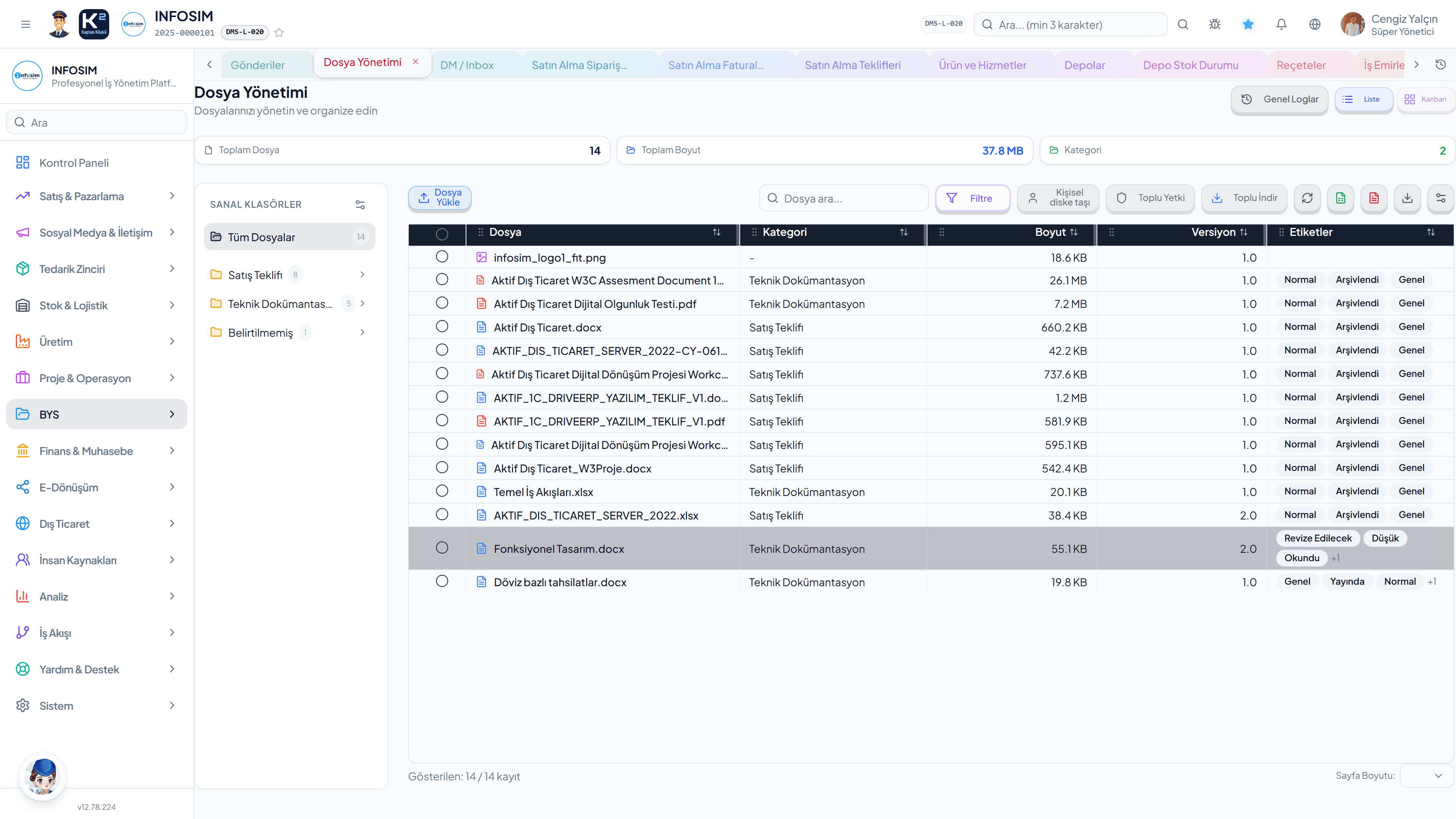1456x819 pixels.
Task: Export list with red PDF icon
Action: [1373, 198]
